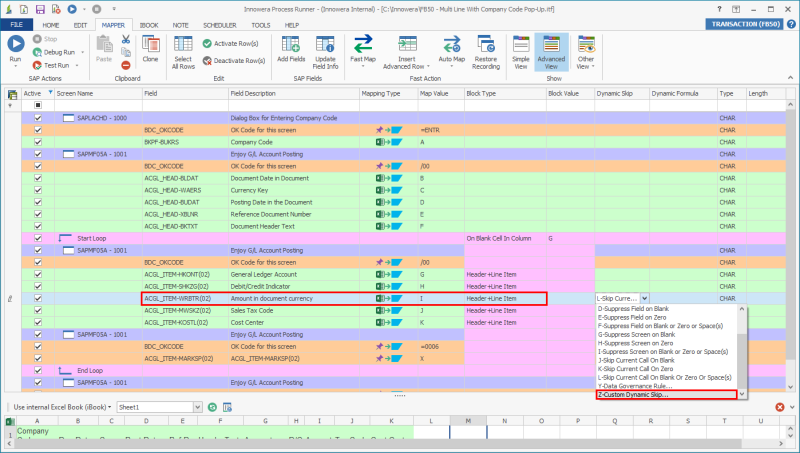The width and height of the screenshot is (800, 453).
Task: Uncheck Active box for ACGL_ITEM-WRBTR(02) row
Action: (38, 298)
